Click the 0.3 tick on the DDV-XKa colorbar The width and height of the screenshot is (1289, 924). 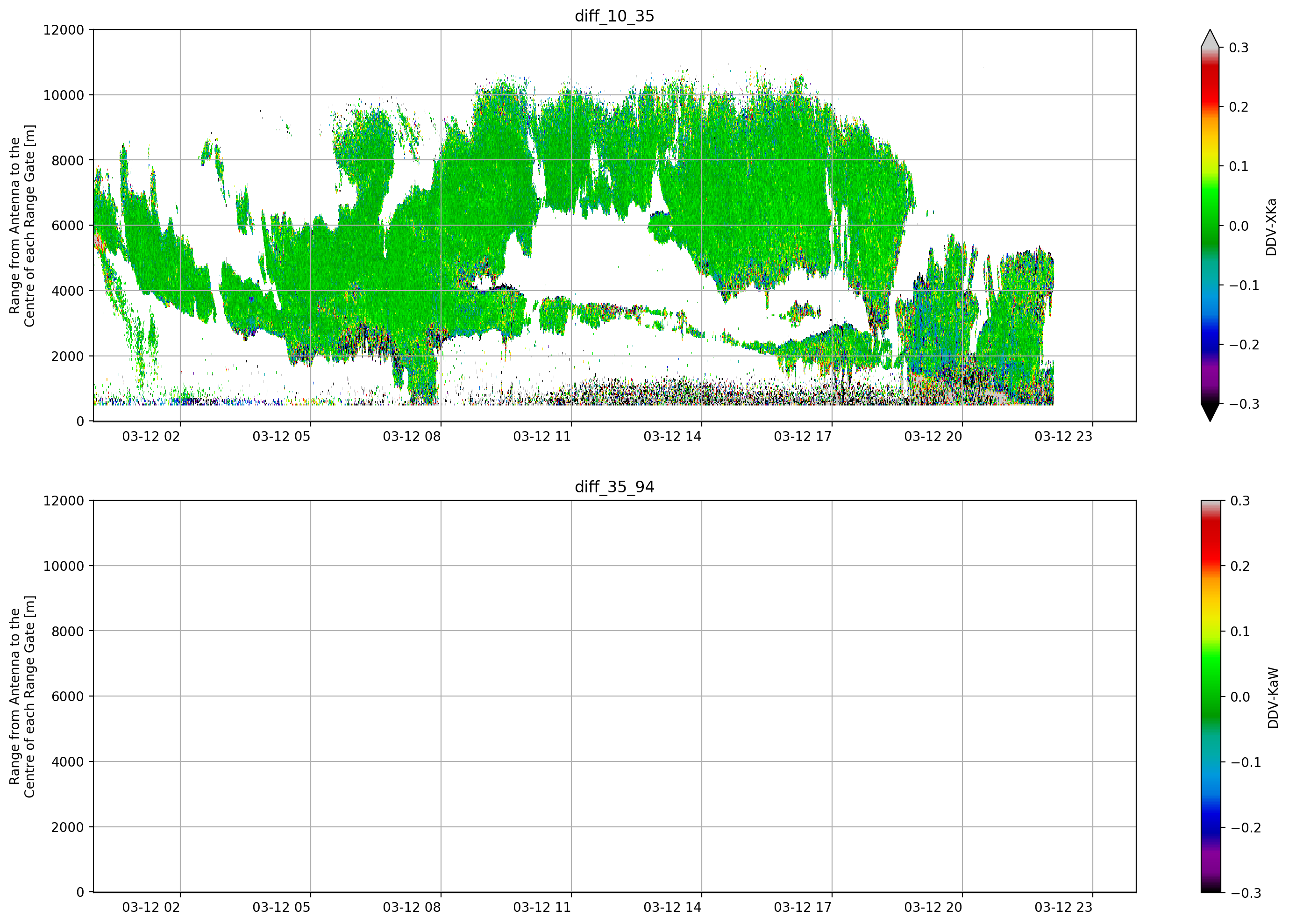(x=1239, y=48)
